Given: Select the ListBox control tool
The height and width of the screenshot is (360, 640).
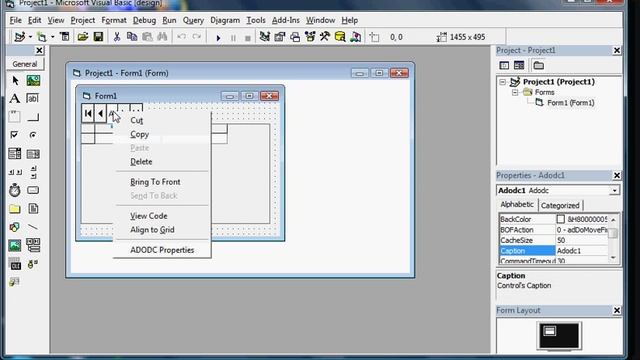Looking at the screenshot, I should click(33, 154).
